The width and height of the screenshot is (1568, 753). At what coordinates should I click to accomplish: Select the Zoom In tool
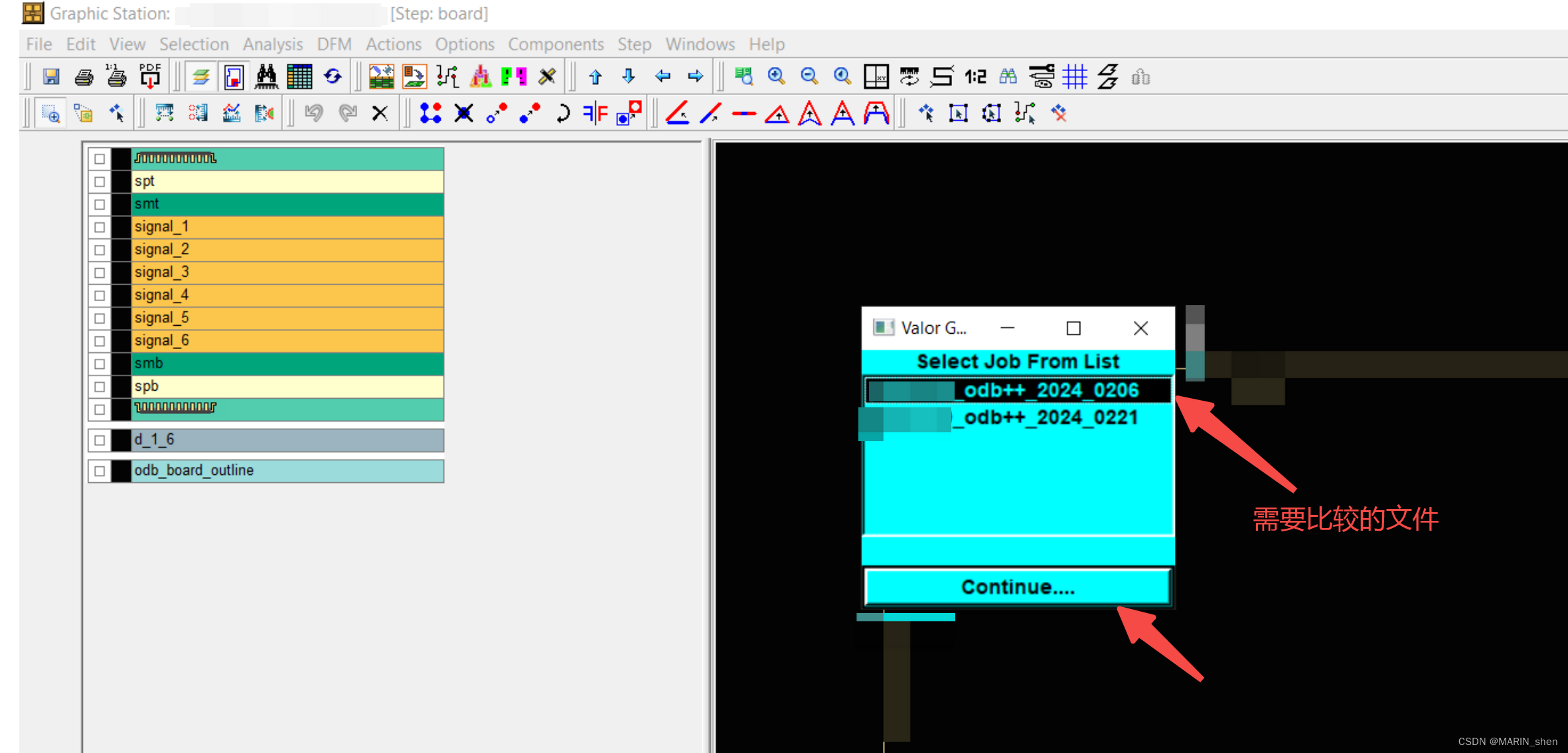[x=776, y=76]
